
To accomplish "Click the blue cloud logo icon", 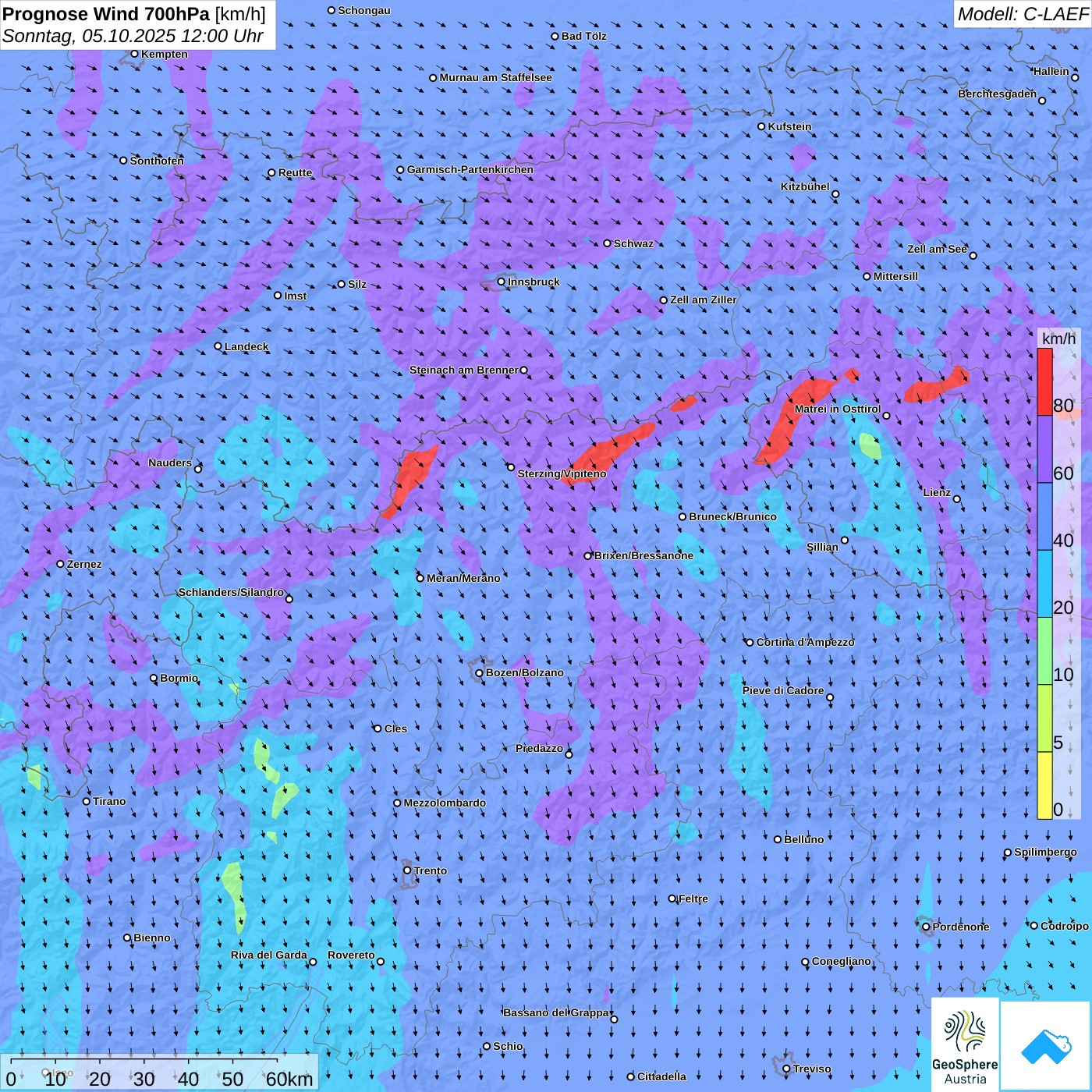I will [x=1046, y=1047].
